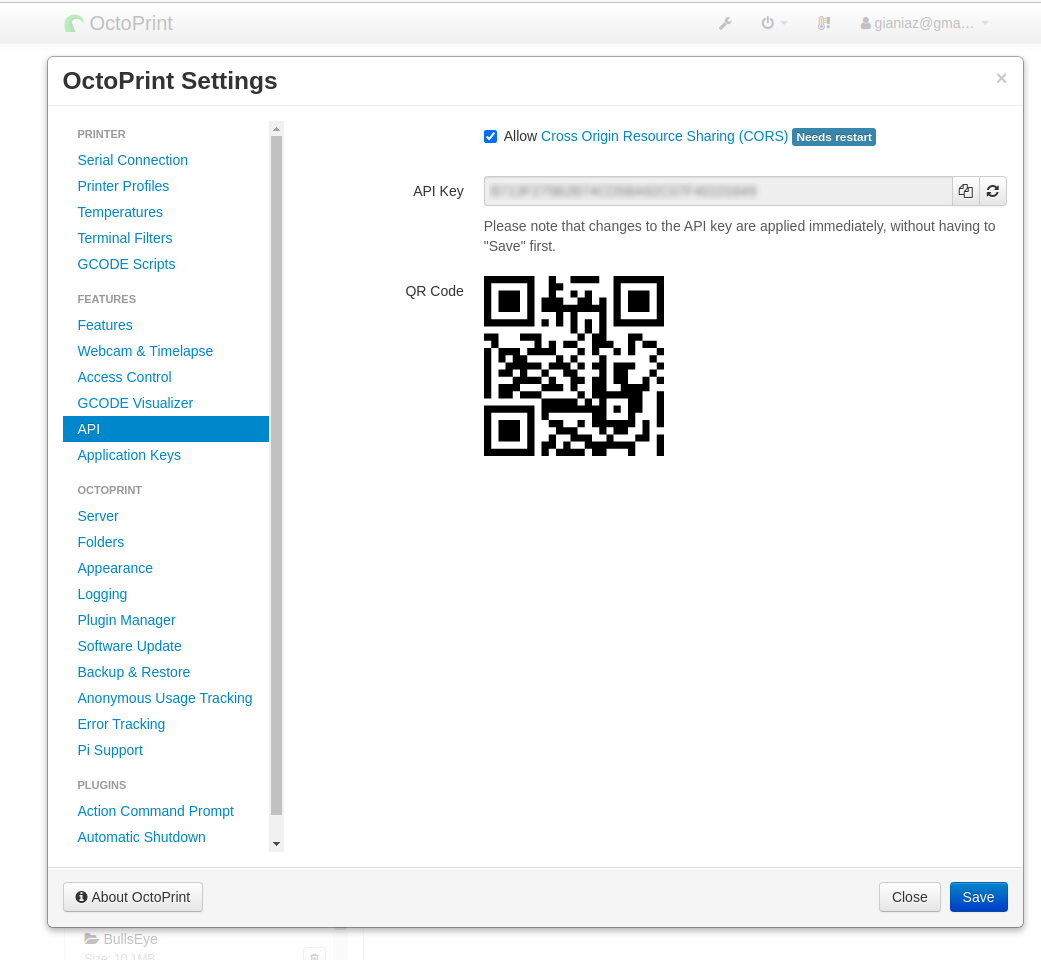
Task: Follow Cross Origin Resource Sharing (CORS) link
Action: point(665,136)
